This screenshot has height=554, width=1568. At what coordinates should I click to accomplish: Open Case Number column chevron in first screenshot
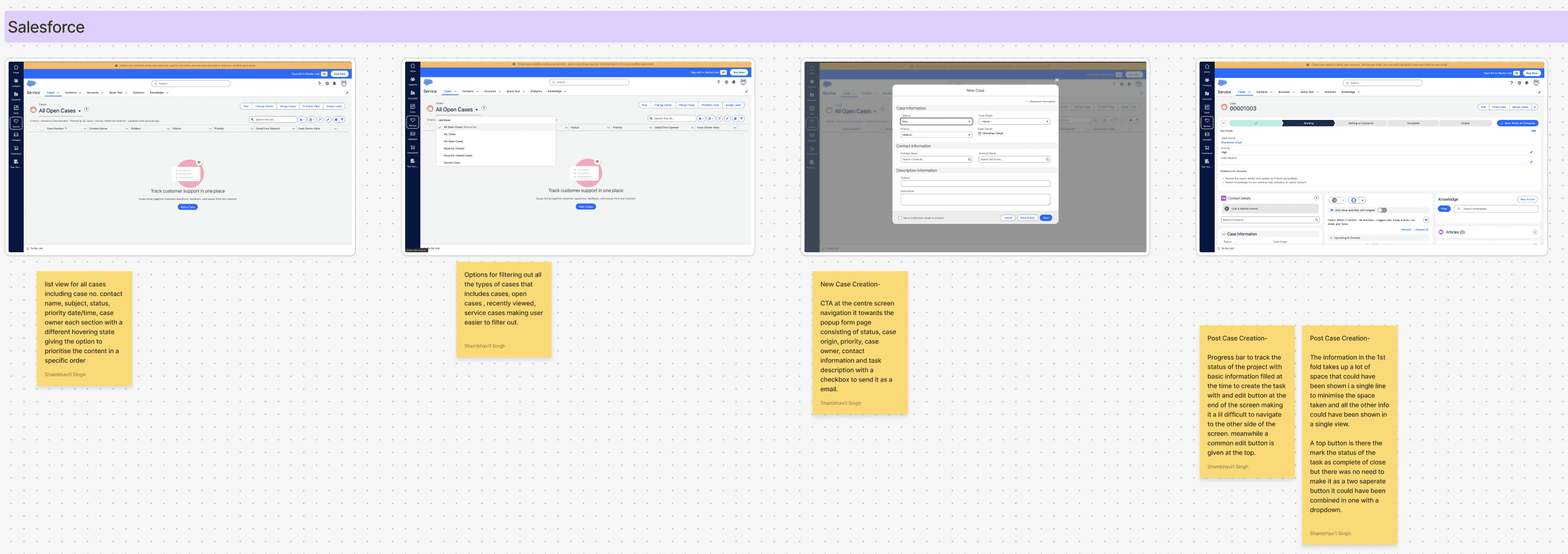point(85,129)
